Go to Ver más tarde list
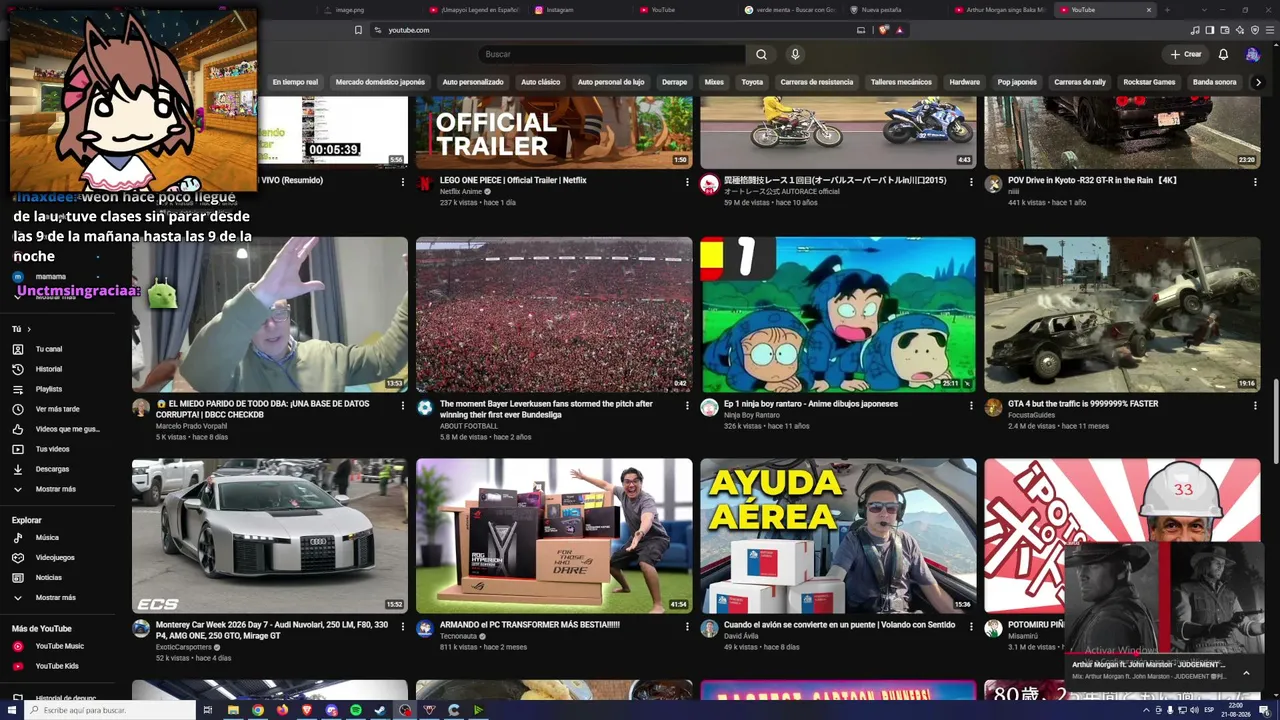 (57, 409)
